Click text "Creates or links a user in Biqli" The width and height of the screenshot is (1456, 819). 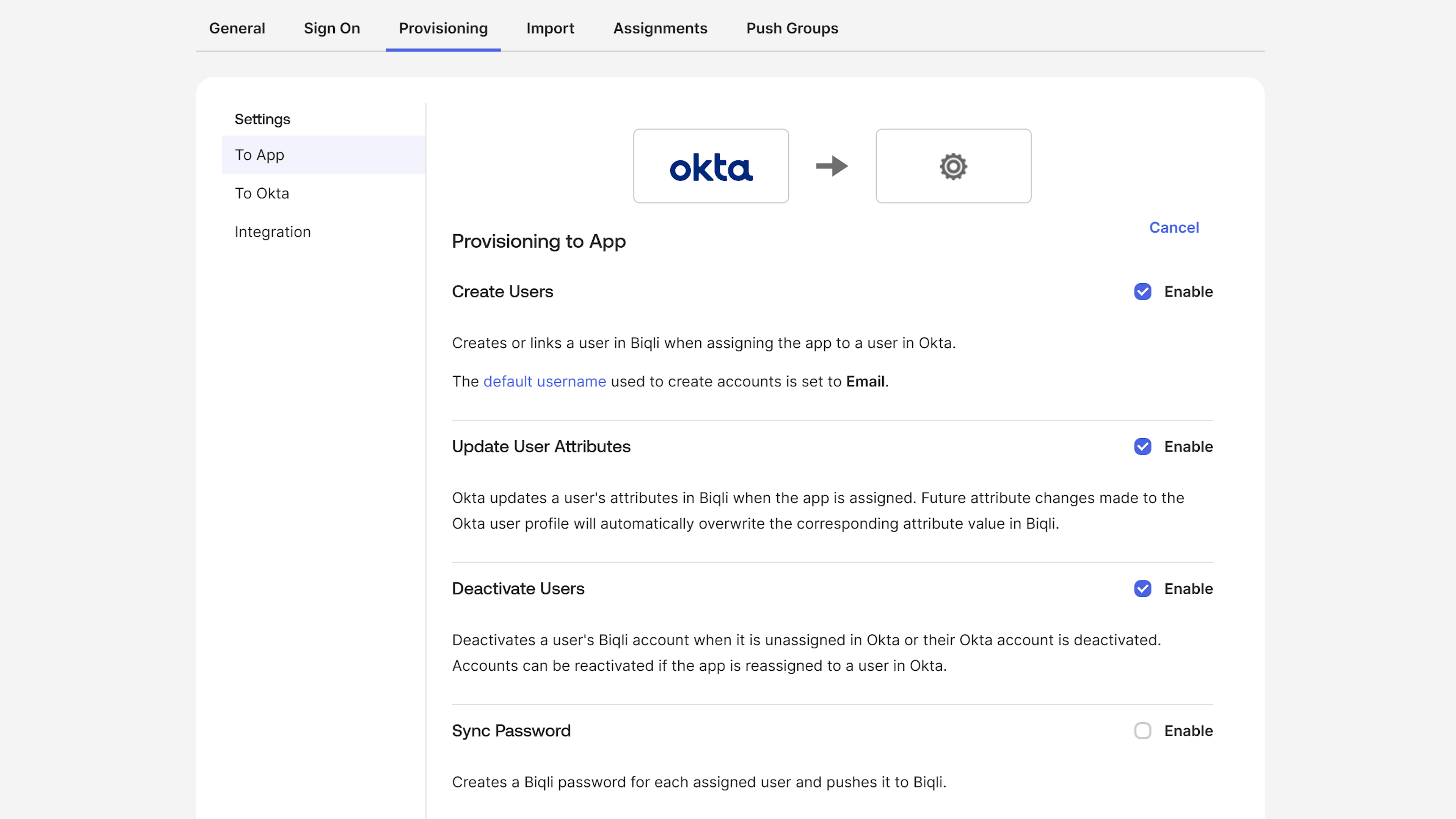(556, 343)
